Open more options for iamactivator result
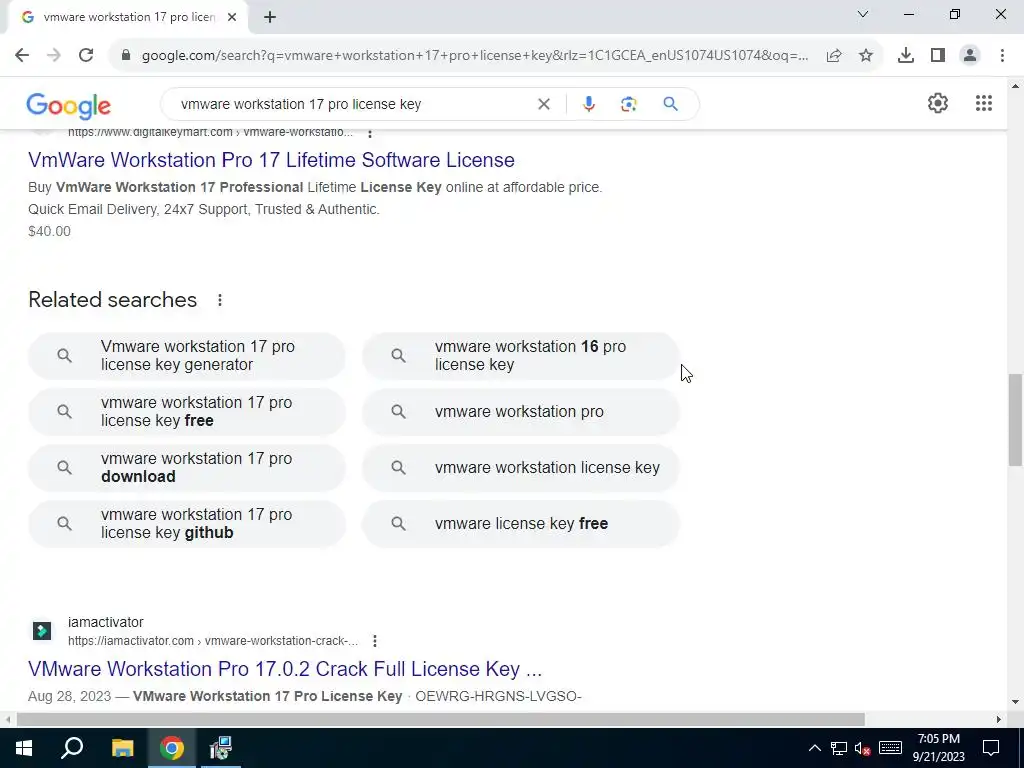 click(375, 641)
